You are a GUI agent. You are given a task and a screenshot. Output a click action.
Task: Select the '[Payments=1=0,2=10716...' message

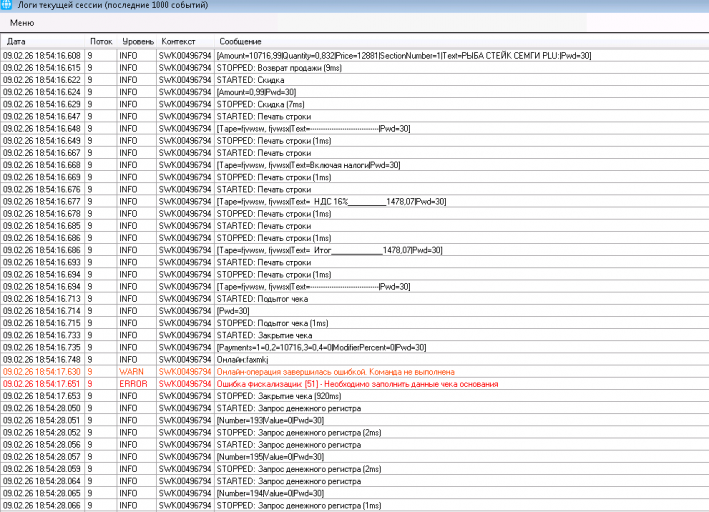point(321,348)
